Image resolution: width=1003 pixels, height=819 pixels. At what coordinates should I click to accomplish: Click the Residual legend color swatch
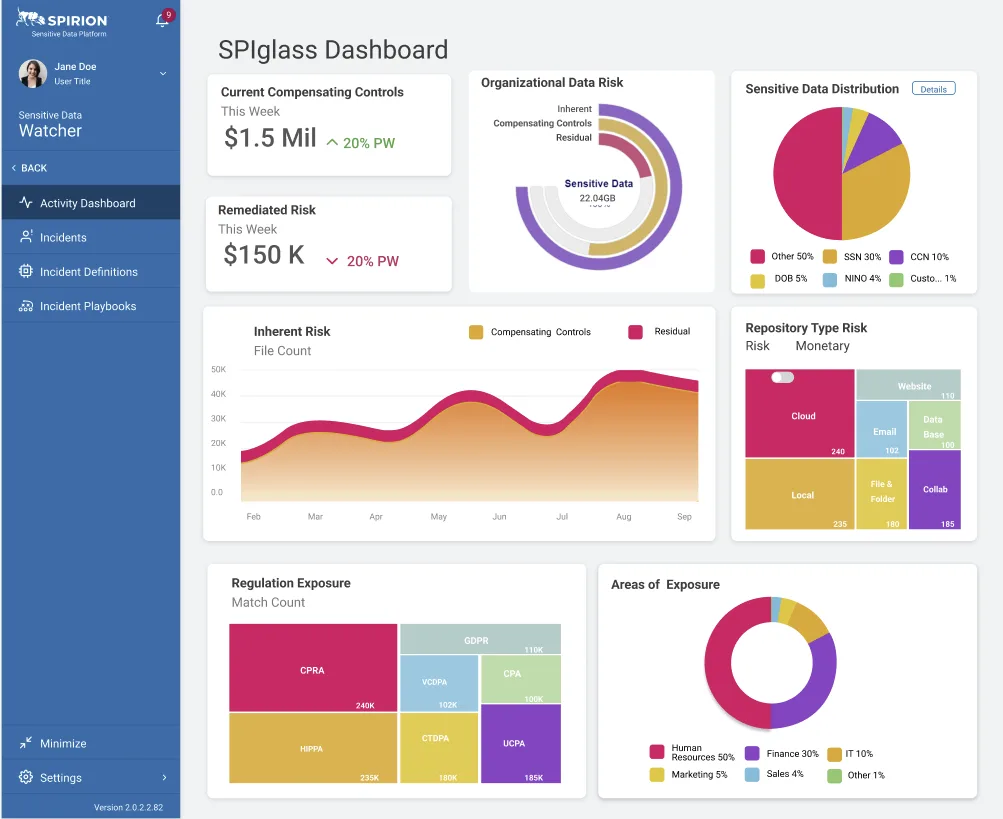point(635,332)
